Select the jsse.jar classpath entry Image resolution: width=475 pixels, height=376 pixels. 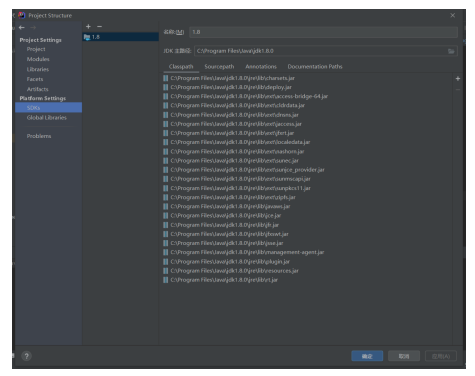coord(227,243)
